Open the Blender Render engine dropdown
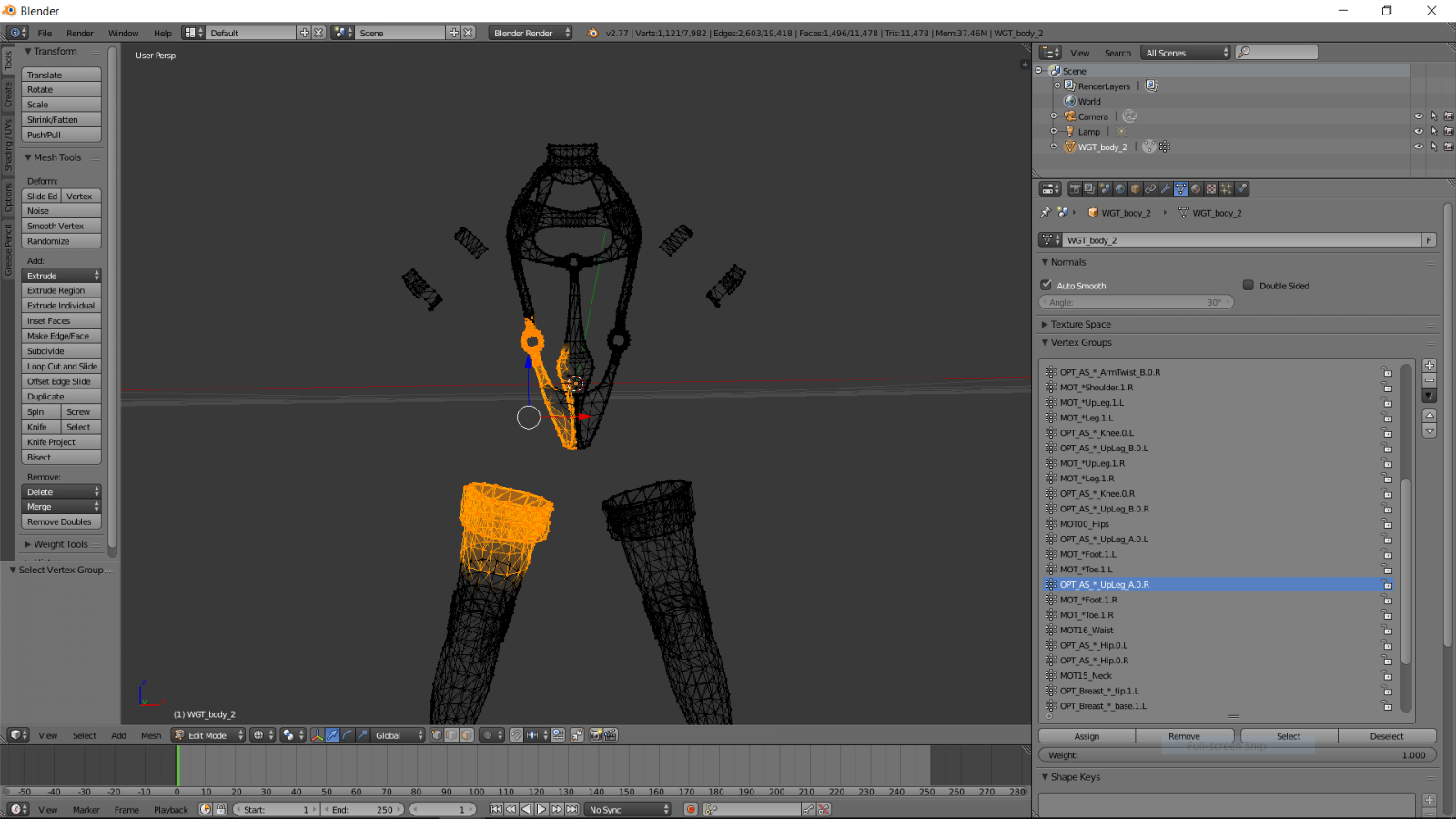Image resolution: width=1456 pixels, height=819 pixels. pyautogui.click(x=531, y=32)
